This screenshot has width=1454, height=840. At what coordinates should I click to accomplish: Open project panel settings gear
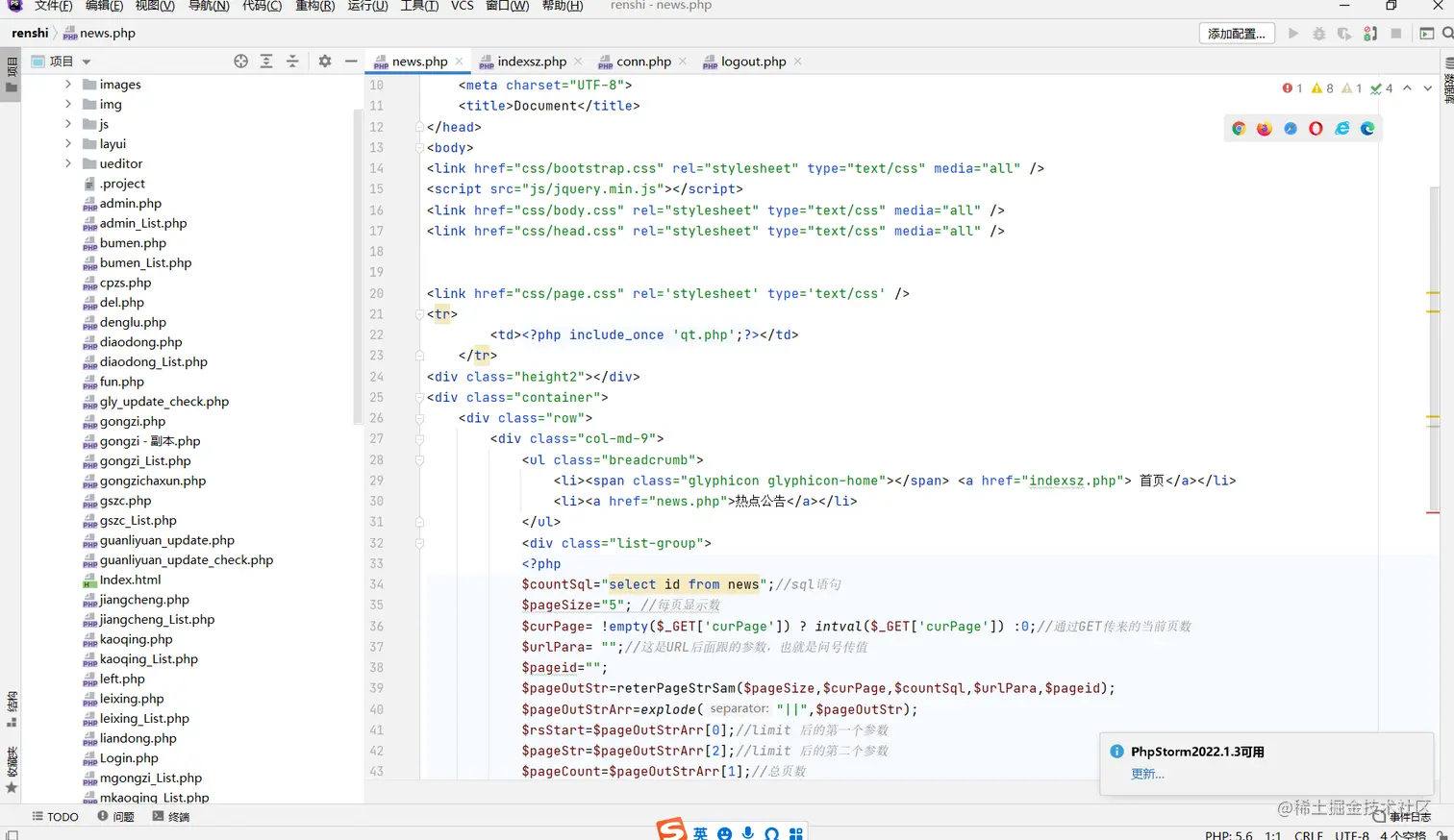[325, 61]
